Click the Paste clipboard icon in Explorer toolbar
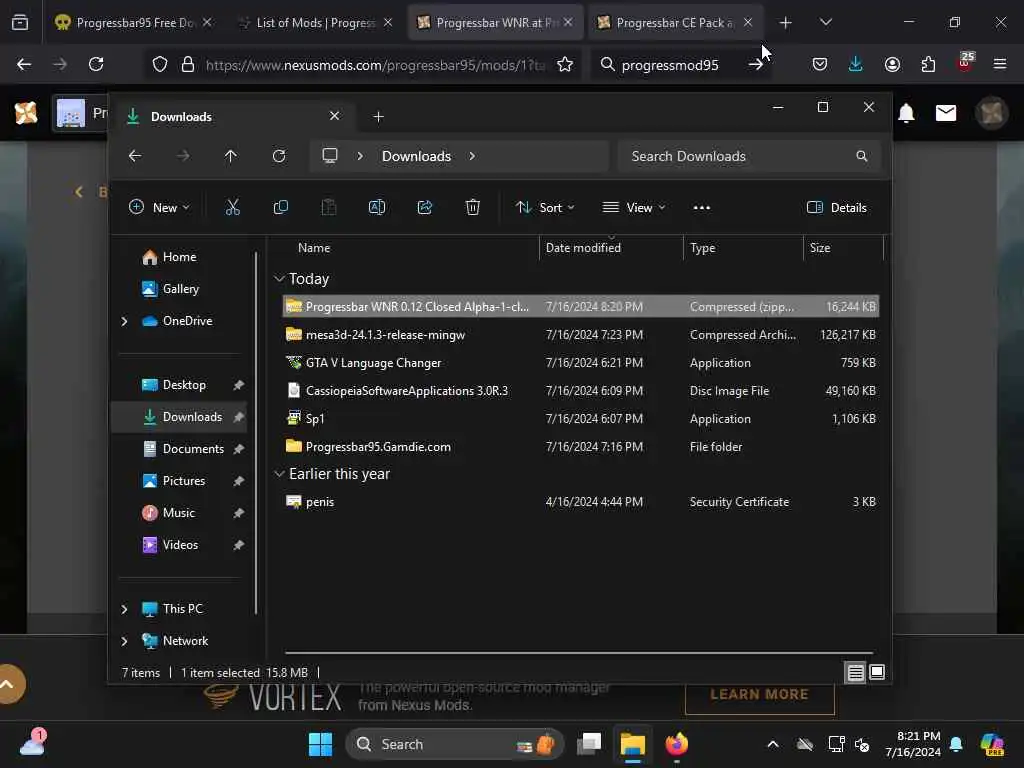 [x=328, y=208]
